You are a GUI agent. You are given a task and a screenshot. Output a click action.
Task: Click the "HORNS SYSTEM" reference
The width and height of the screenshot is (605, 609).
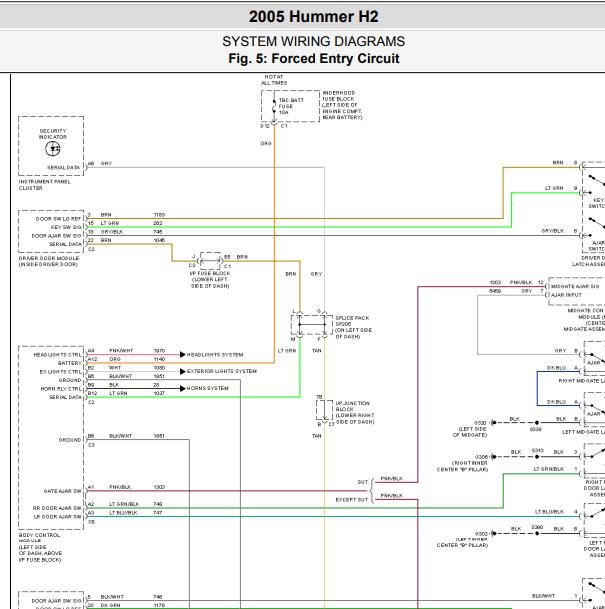(207, 388)
